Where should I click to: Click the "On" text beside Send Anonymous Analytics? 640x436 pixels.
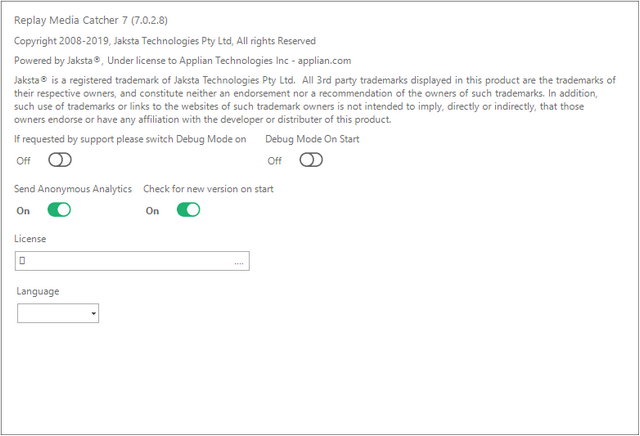[x=23, y=211]
